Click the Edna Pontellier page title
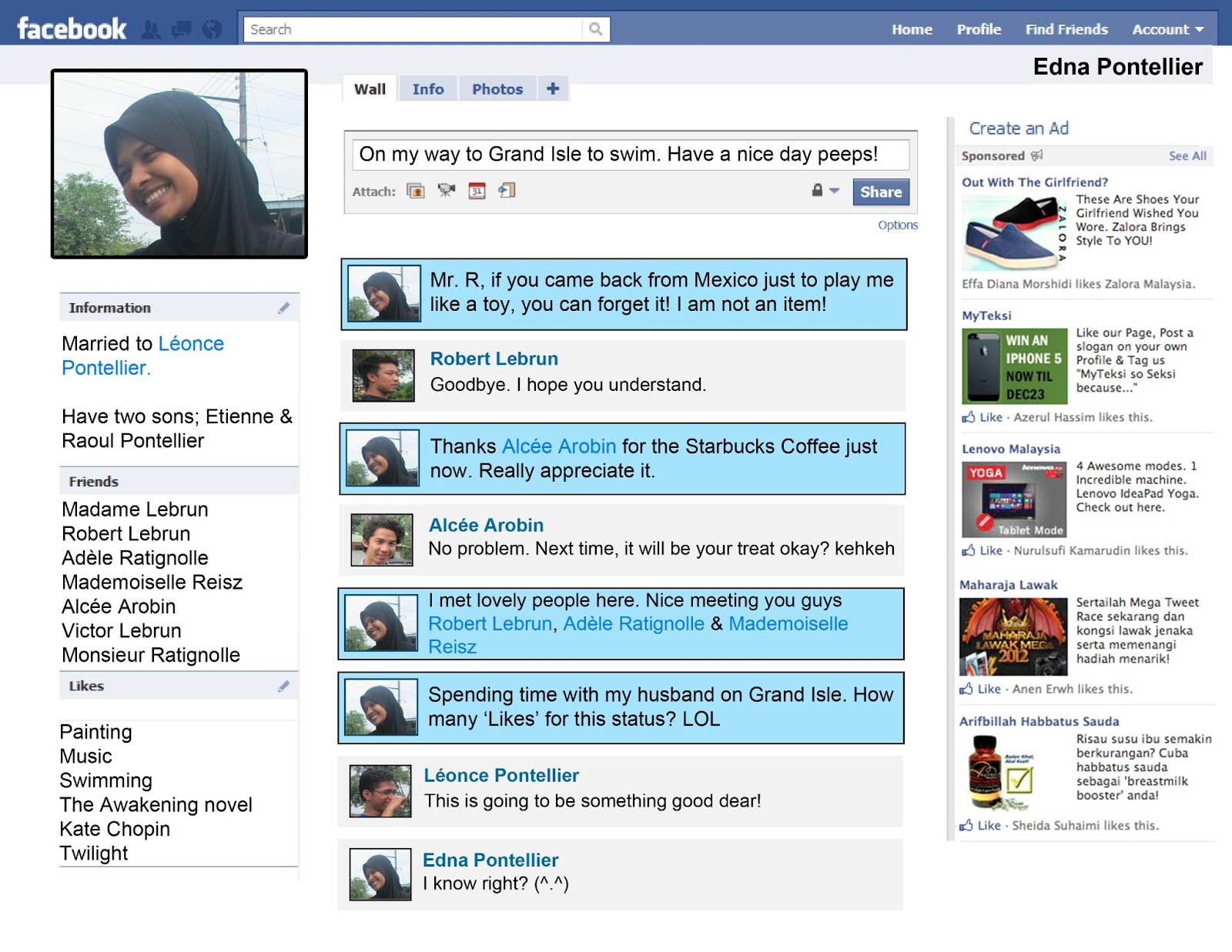The width and height of the screenshot is (1232, 952). point(1117,67)
